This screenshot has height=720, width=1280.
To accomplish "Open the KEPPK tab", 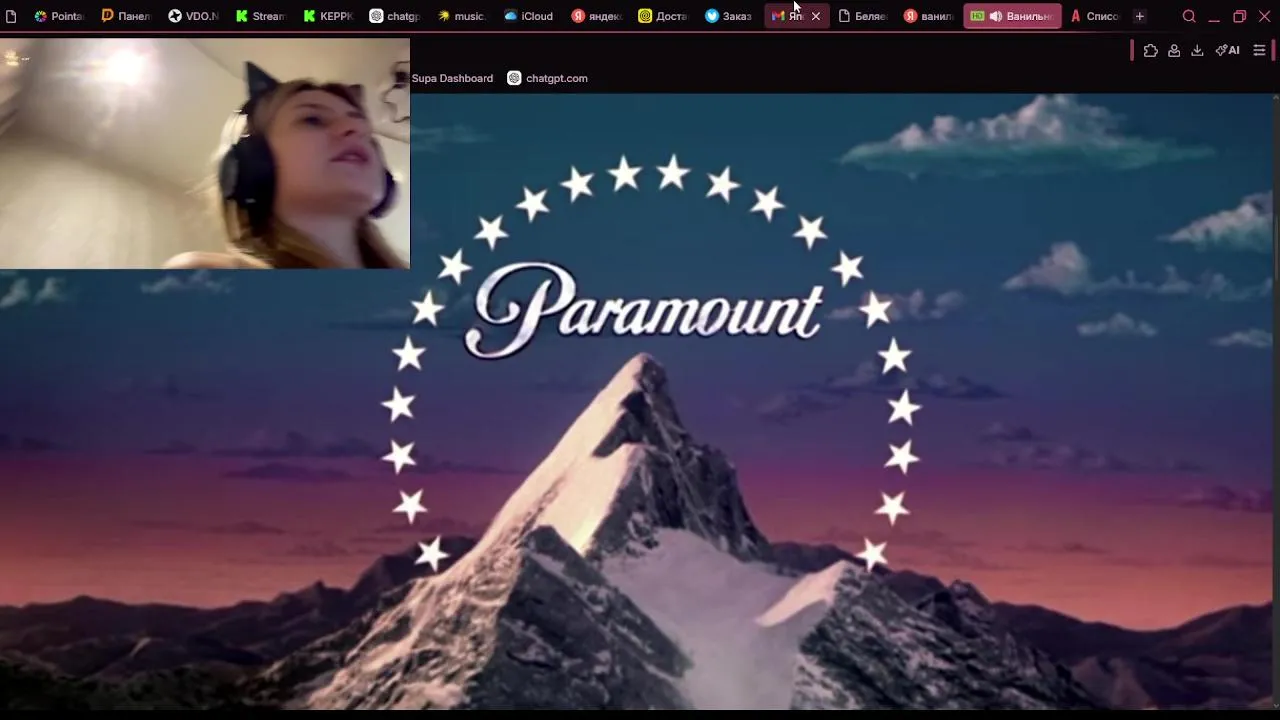I will point(328,16).
